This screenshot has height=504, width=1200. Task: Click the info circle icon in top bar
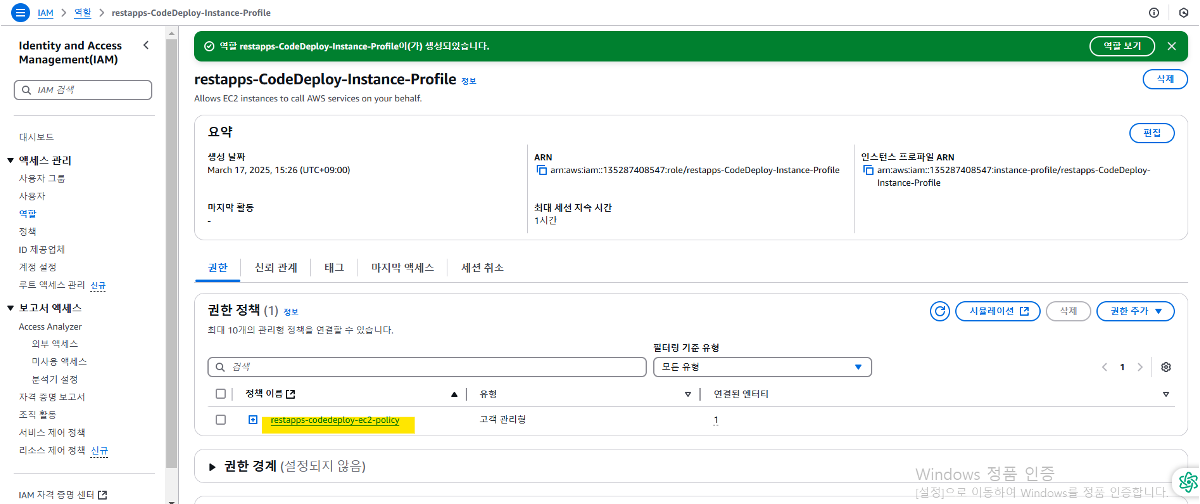pos(1154,12)
